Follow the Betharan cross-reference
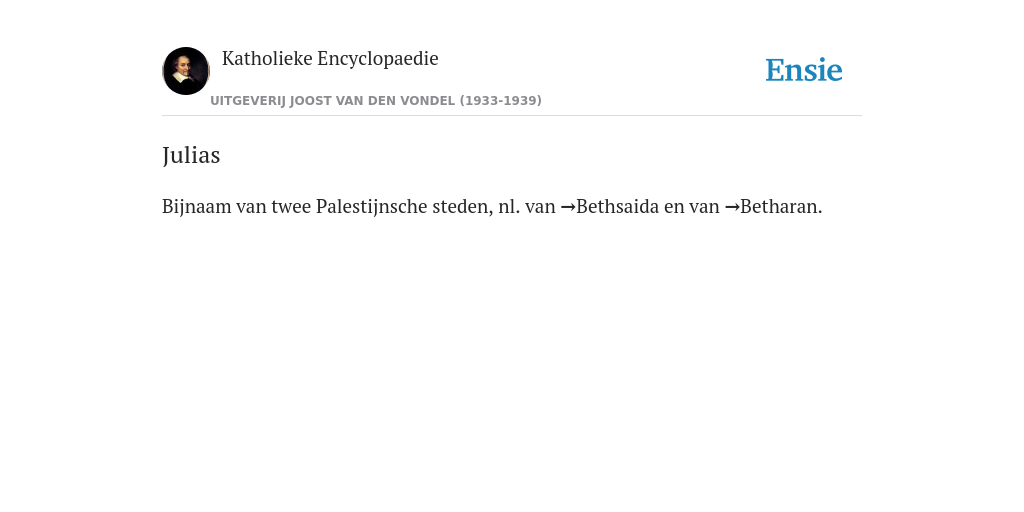Screen dimensions: 1024x512 click(x=781, y=206)
